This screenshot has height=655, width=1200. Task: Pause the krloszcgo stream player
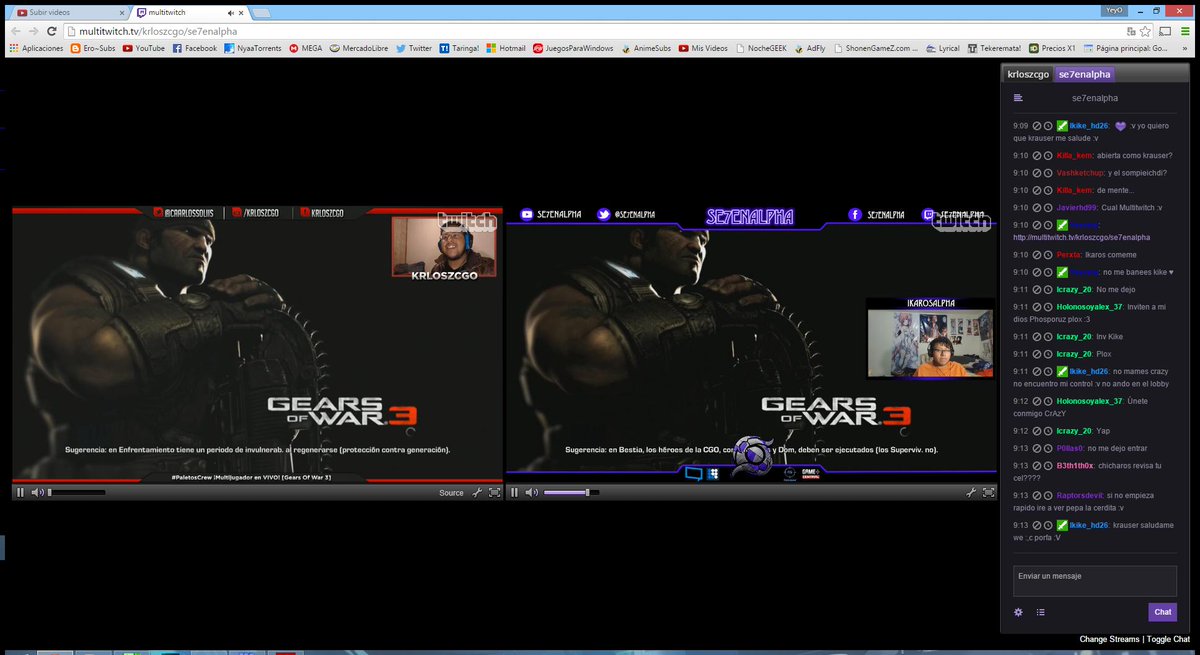20,492
